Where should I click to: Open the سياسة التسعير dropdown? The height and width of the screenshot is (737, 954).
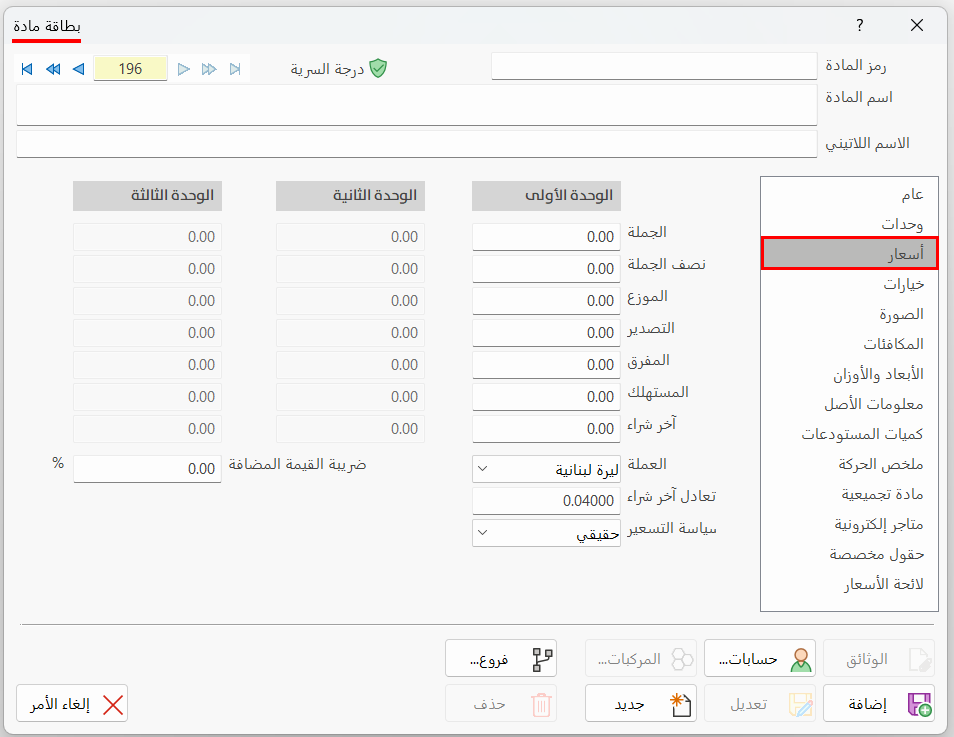pyautogui.click(x=546, y=533)
